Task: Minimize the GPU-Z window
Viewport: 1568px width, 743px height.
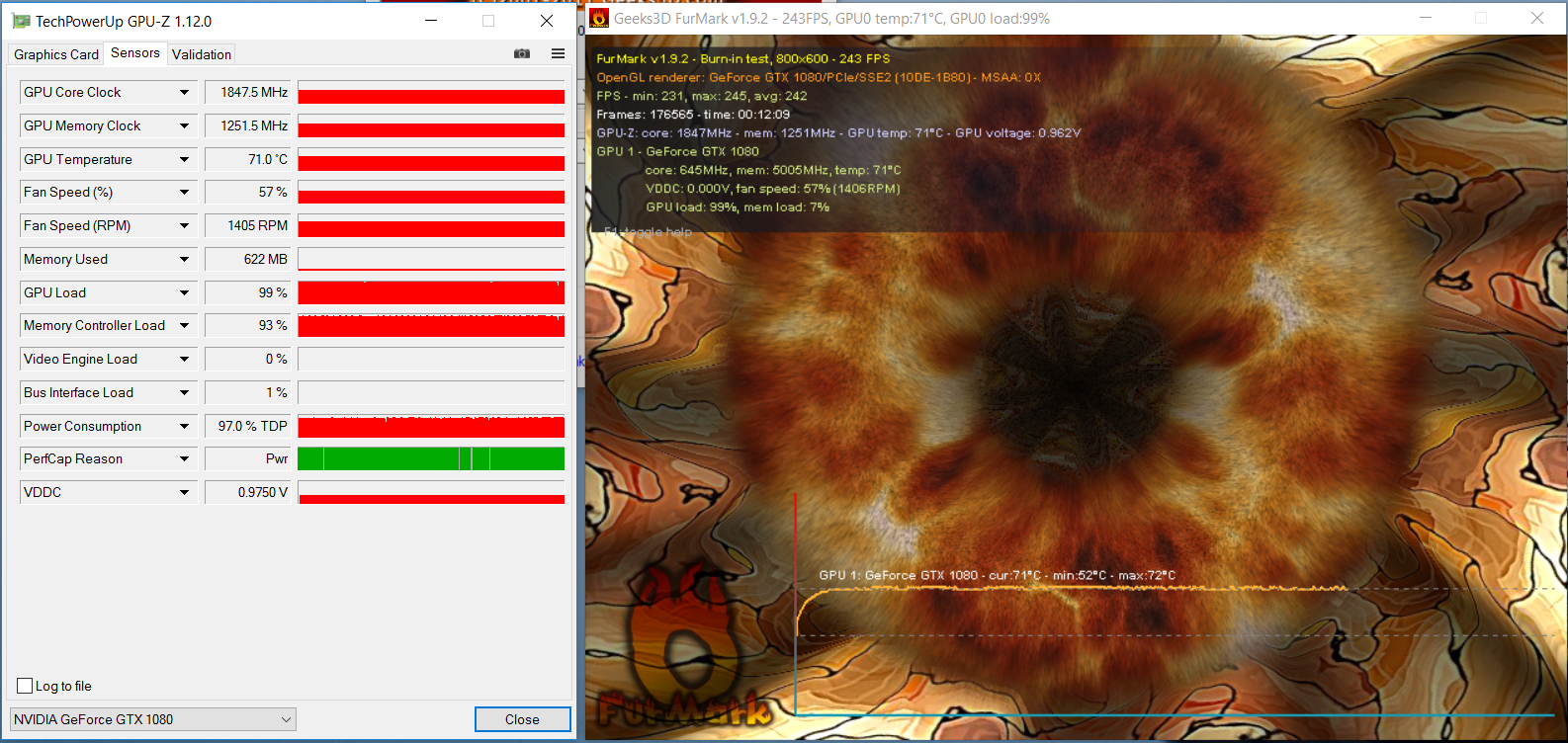Action: (431, 21)
